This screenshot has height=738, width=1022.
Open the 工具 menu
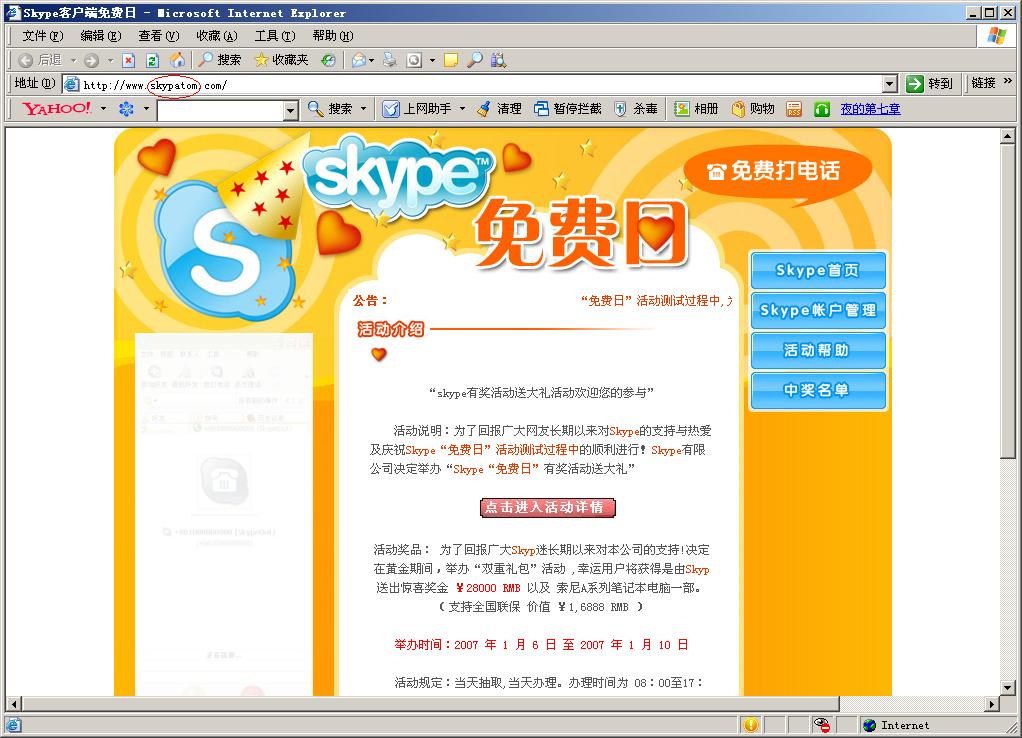(277, 36)
